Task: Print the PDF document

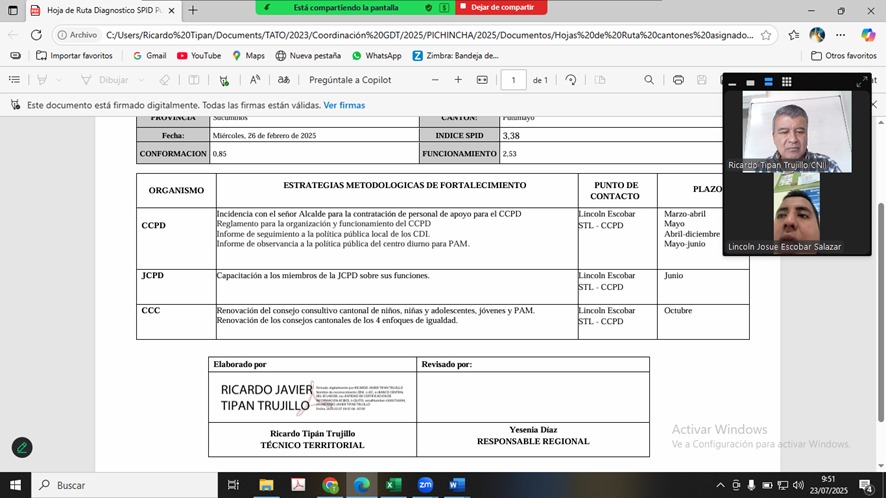Action: pyautogui.click(x=678, y=80)
